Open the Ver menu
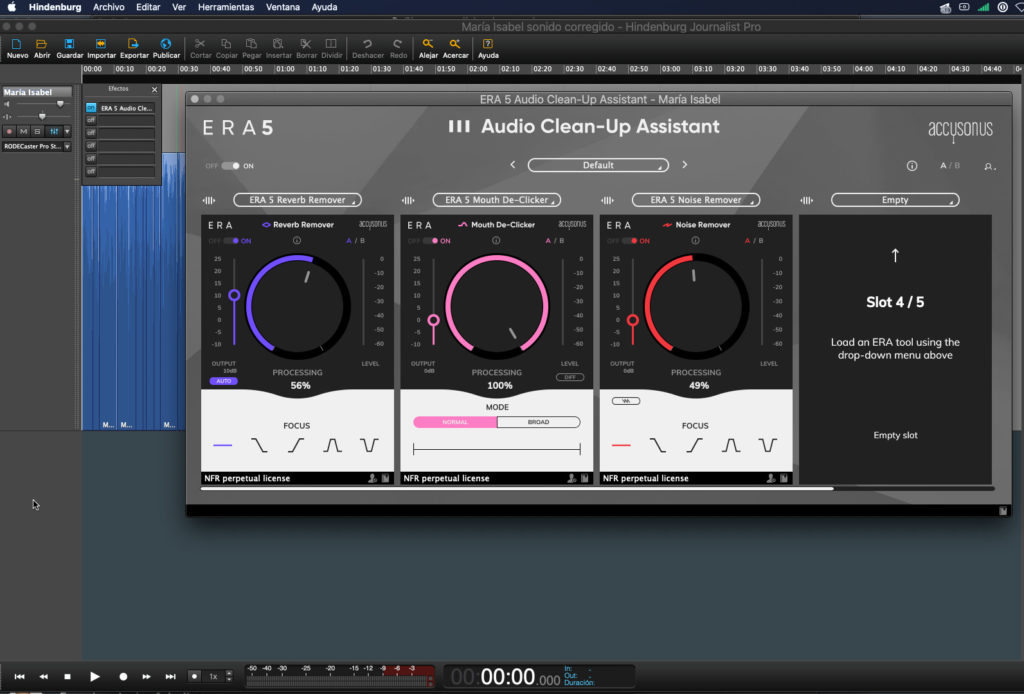This screenshot has height=694, width=1024. pos(179,7)
